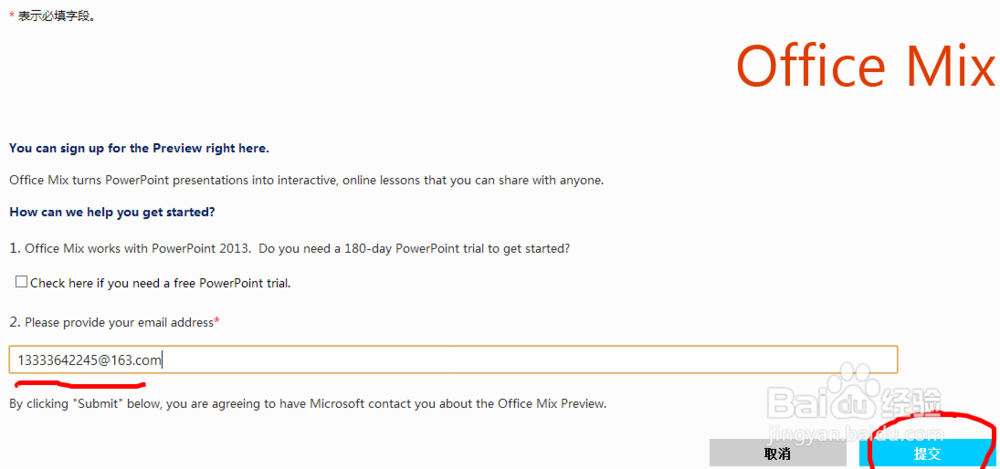Submit the form with 提交 button
Viewport: 1000px width, 469px height.
tap(927, 453)
